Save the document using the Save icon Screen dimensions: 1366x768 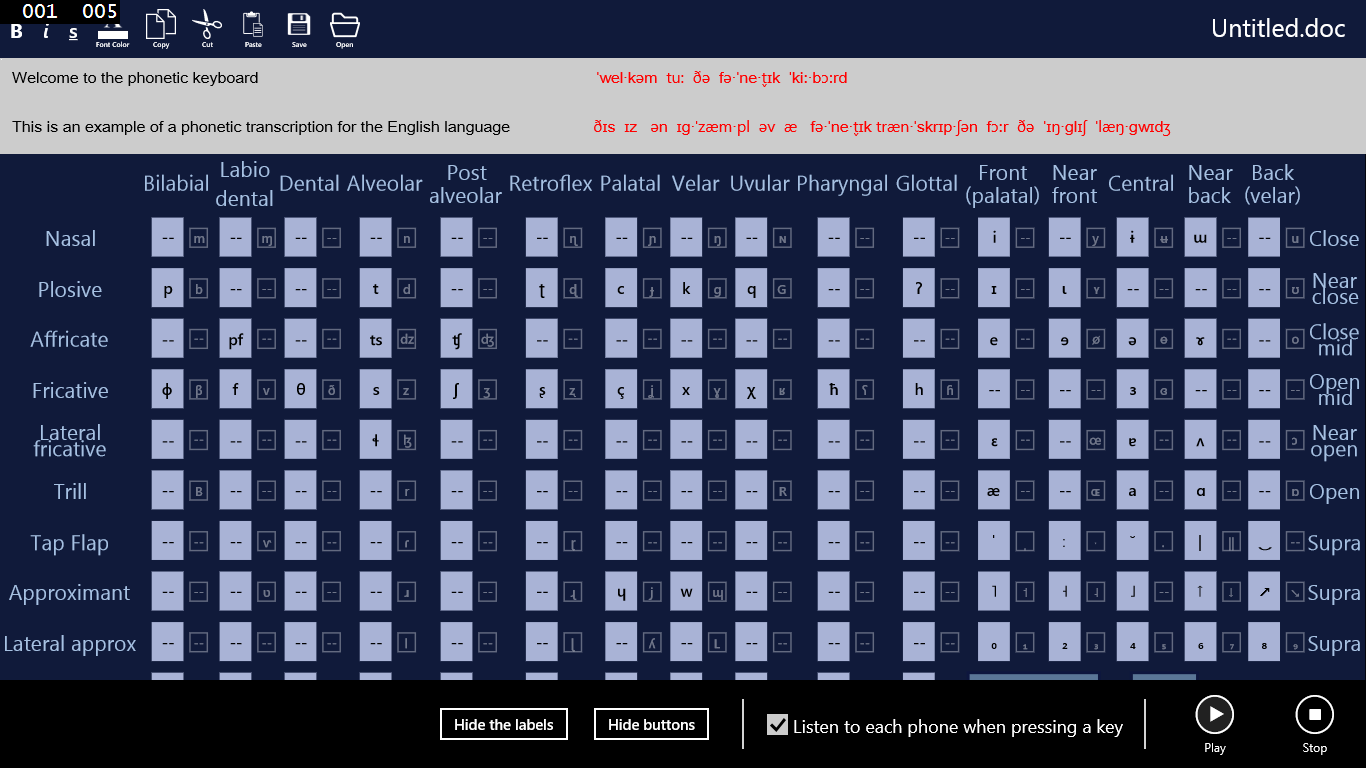coord(298,25)
